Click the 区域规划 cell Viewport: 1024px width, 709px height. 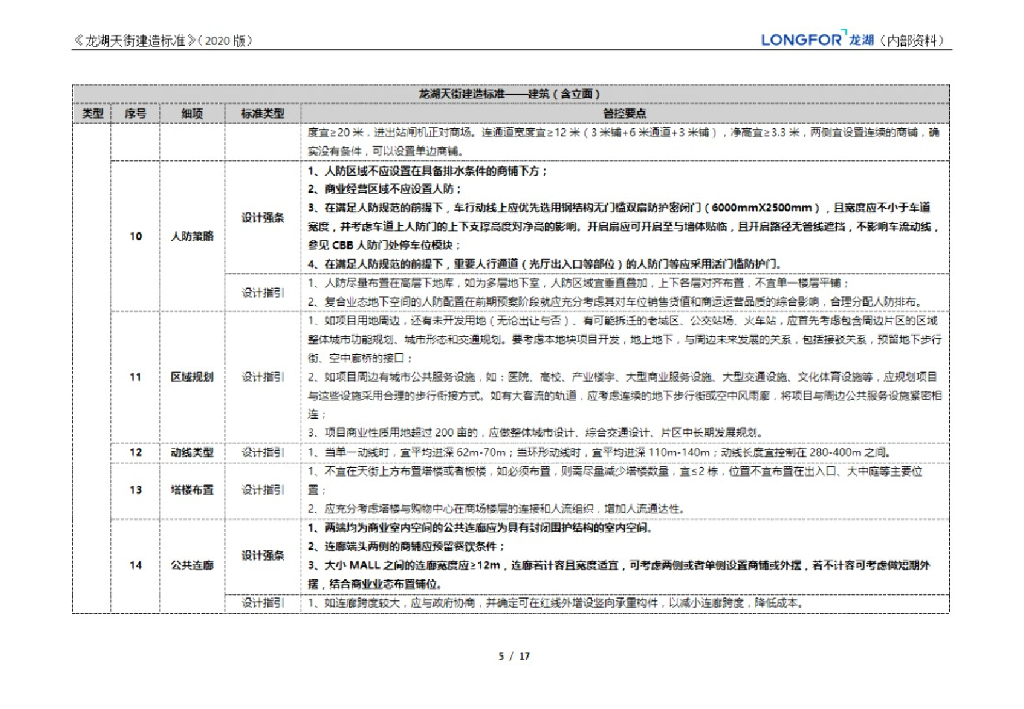tap(192, 377)
